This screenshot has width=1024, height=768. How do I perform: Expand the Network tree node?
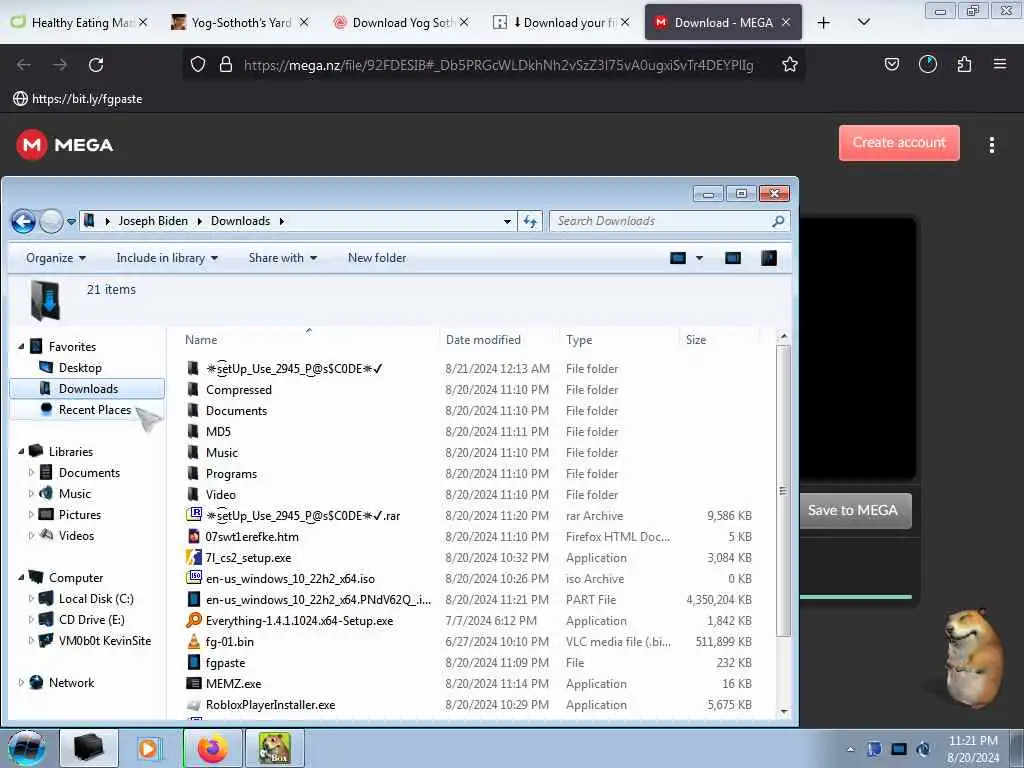(x=21, y=682)
